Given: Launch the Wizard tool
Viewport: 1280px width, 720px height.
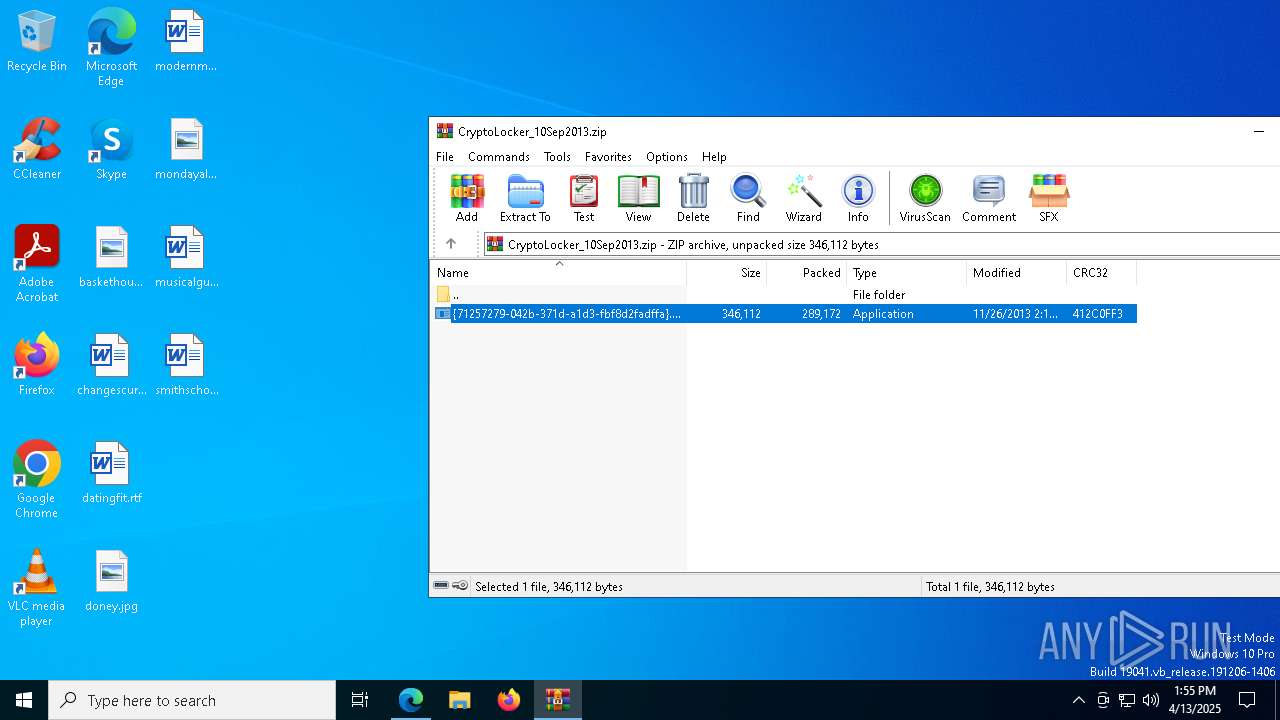Looking at the screenshot, I should (x=803, y=198).
